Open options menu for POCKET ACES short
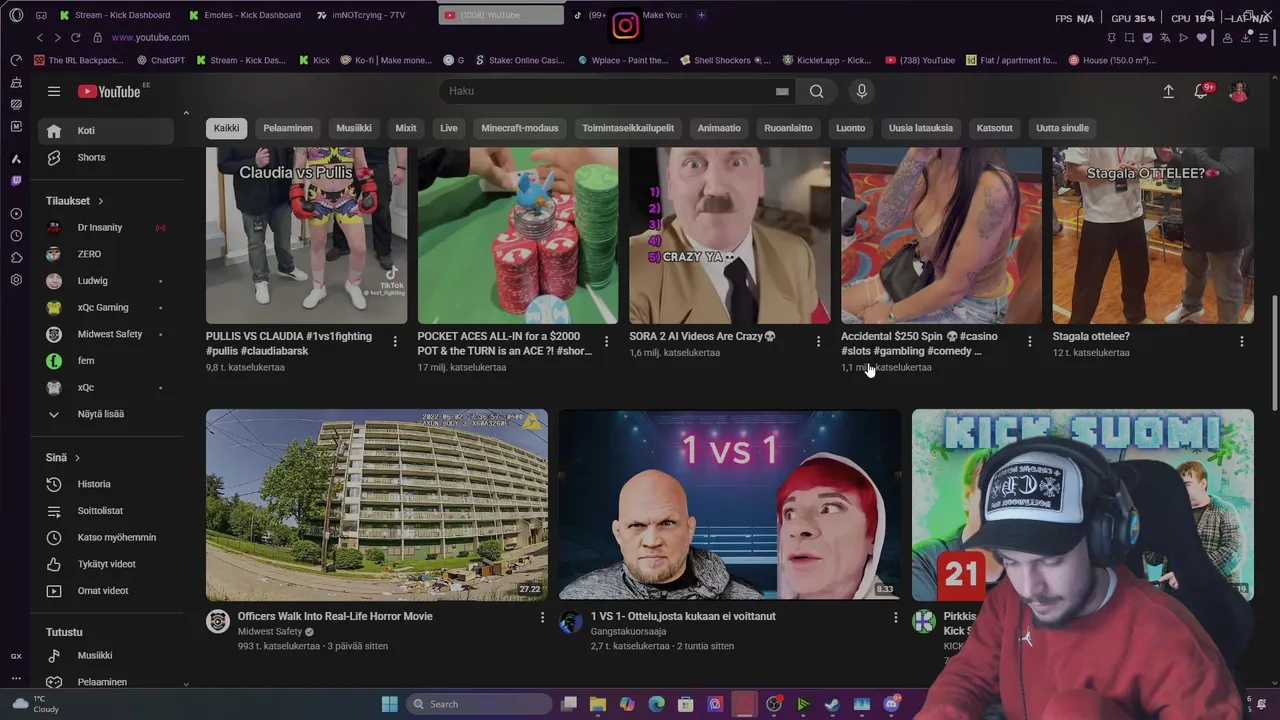This screenshot has height=720, width=1280. click(x=606, y=342)
